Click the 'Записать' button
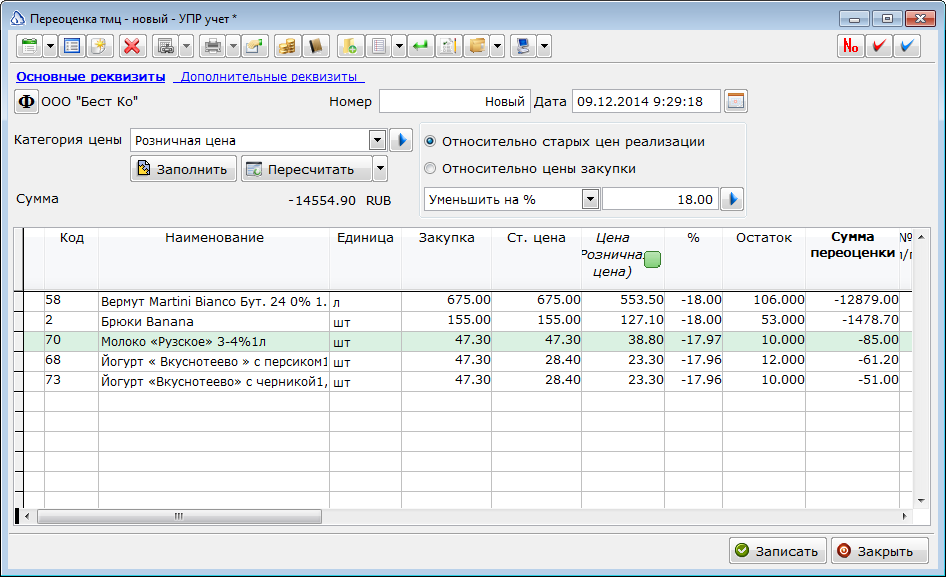This screenshot has height=577, width=946. (x=778, y=551)
